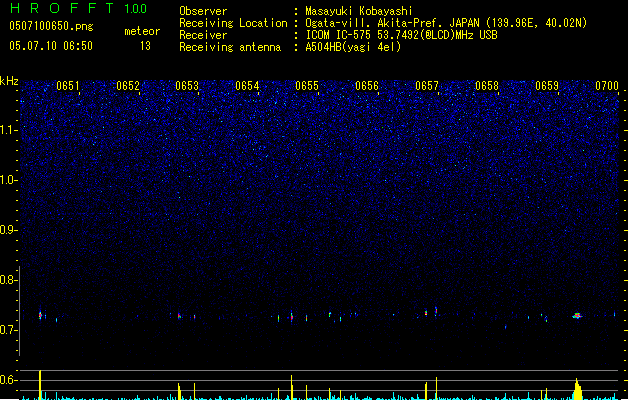Click the Receiving Location label
629x400 pixels.
click(233, 23)
